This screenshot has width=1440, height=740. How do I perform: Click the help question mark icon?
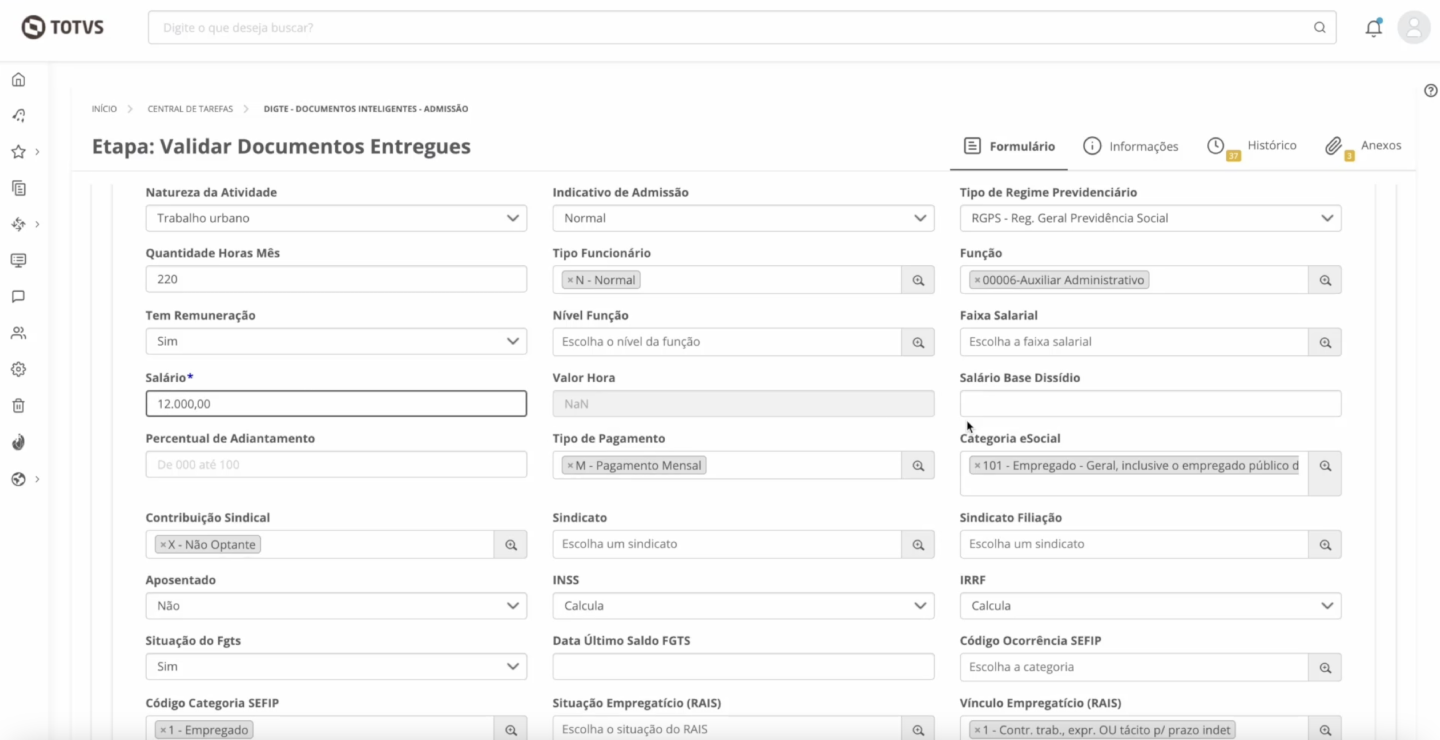click(1430, 91)
